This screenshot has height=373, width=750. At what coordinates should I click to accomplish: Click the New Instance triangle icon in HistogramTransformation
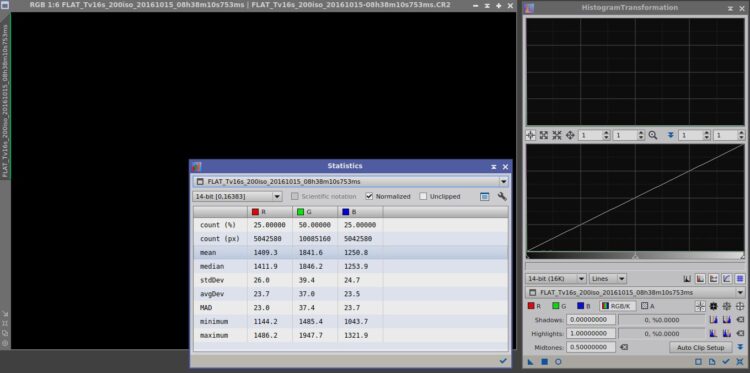[x=530, y=362]
